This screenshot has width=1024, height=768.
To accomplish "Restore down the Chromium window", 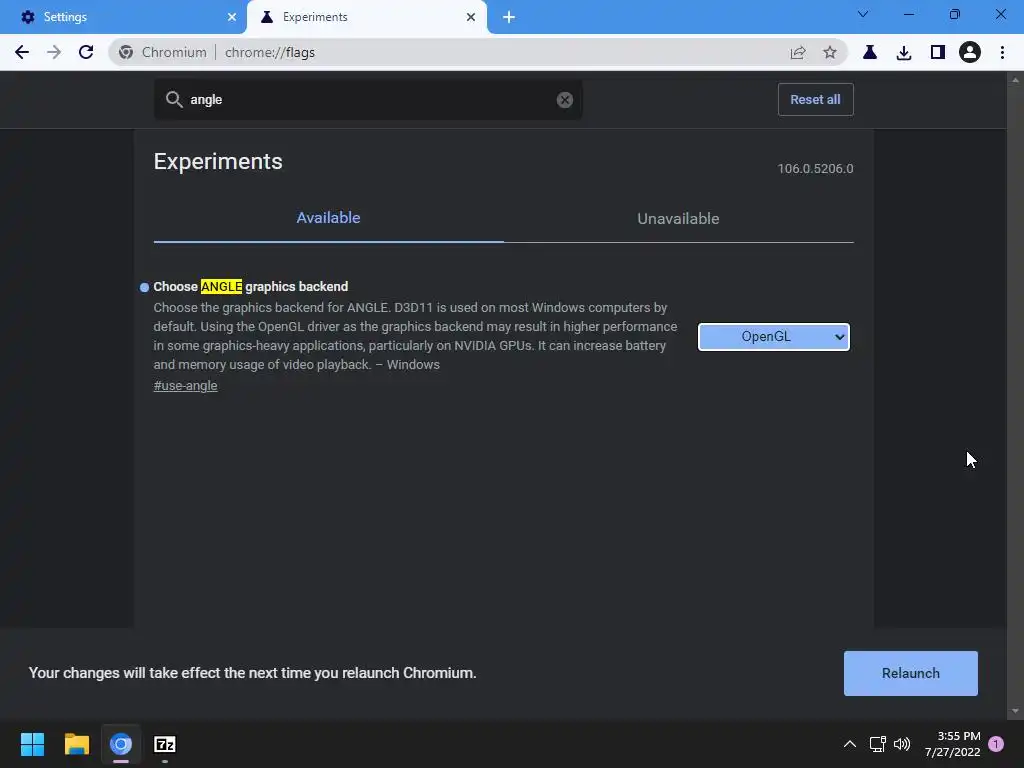I will click(954, 14).
